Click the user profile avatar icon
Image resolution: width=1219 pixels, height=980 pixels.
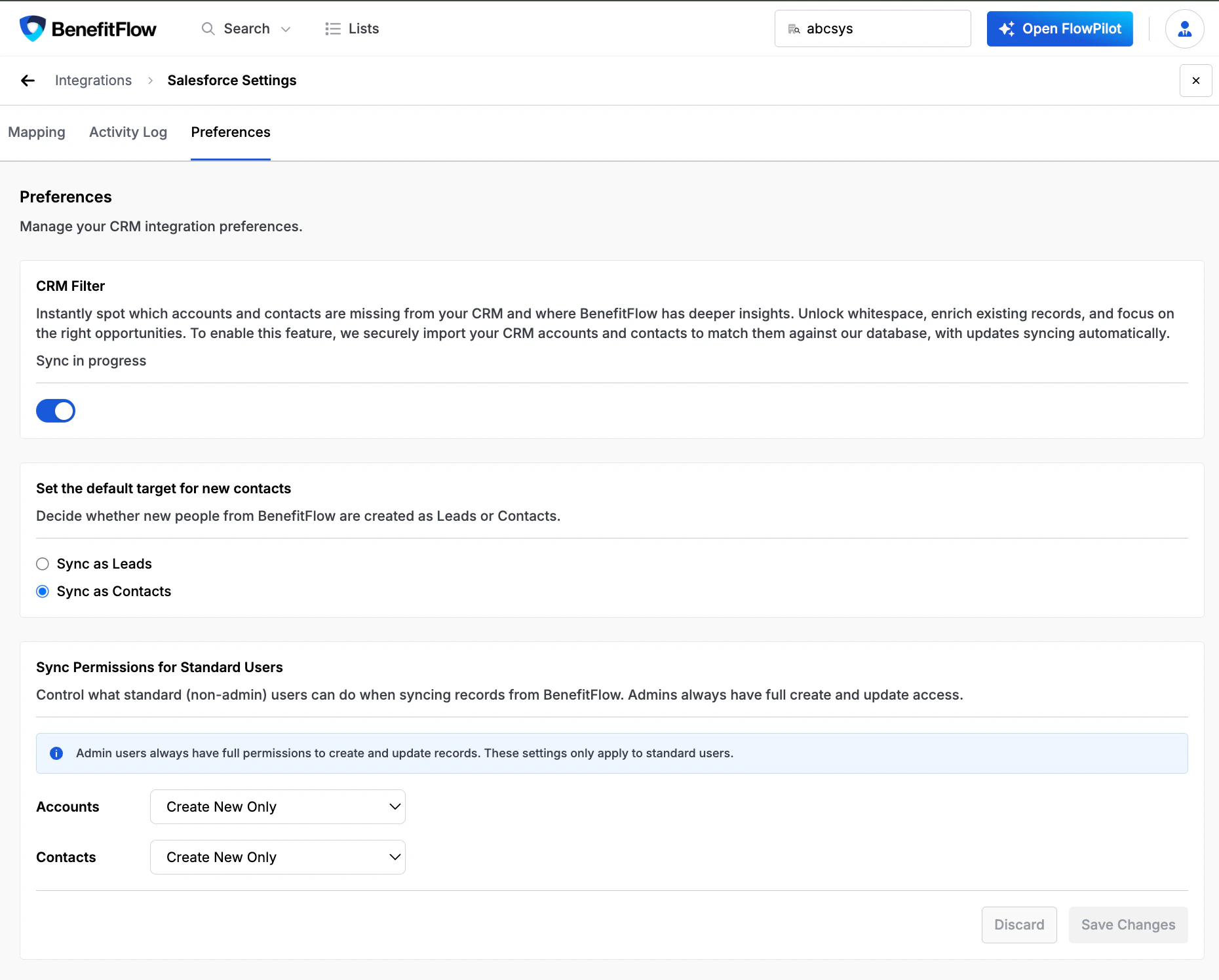click(x=1184, y=28)
